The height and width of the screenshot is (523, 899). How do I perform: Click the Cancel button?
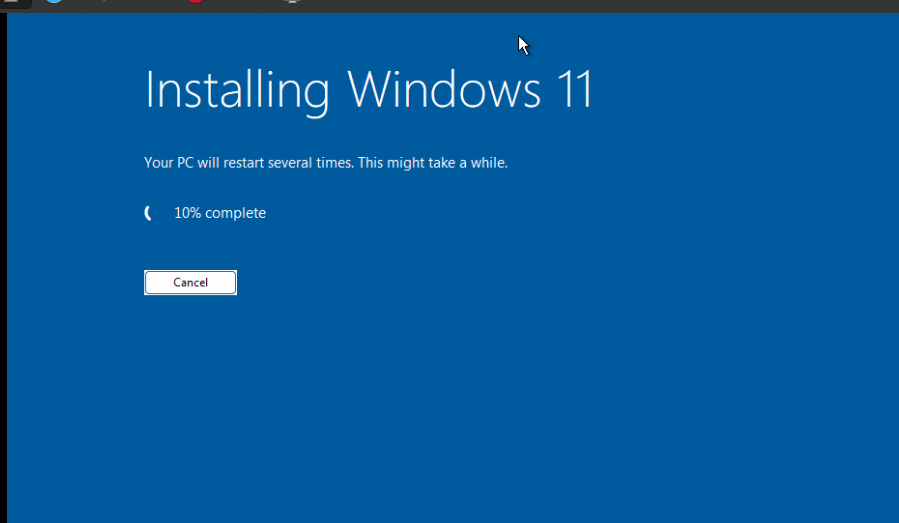pos(190,283)
